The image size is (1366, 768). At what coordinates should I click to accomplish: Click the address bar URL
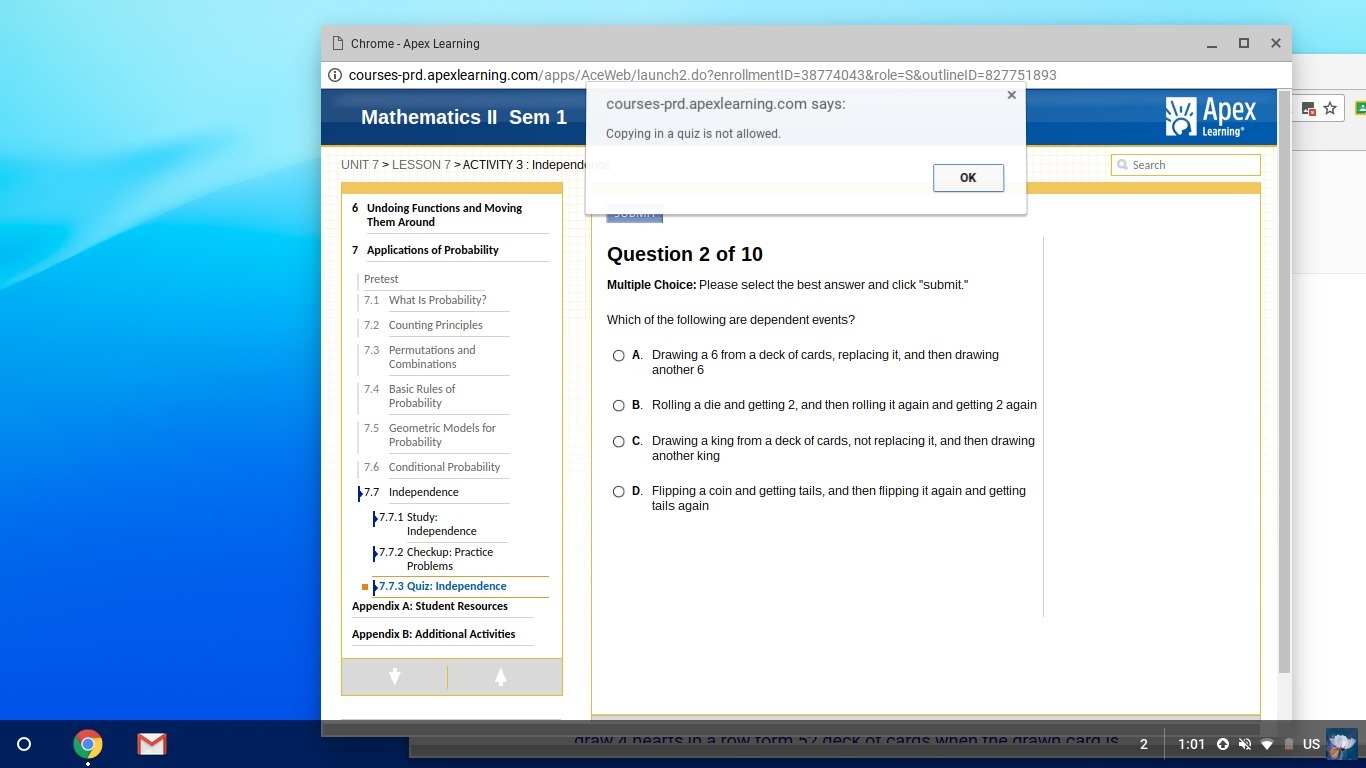(x=702, y=75)
